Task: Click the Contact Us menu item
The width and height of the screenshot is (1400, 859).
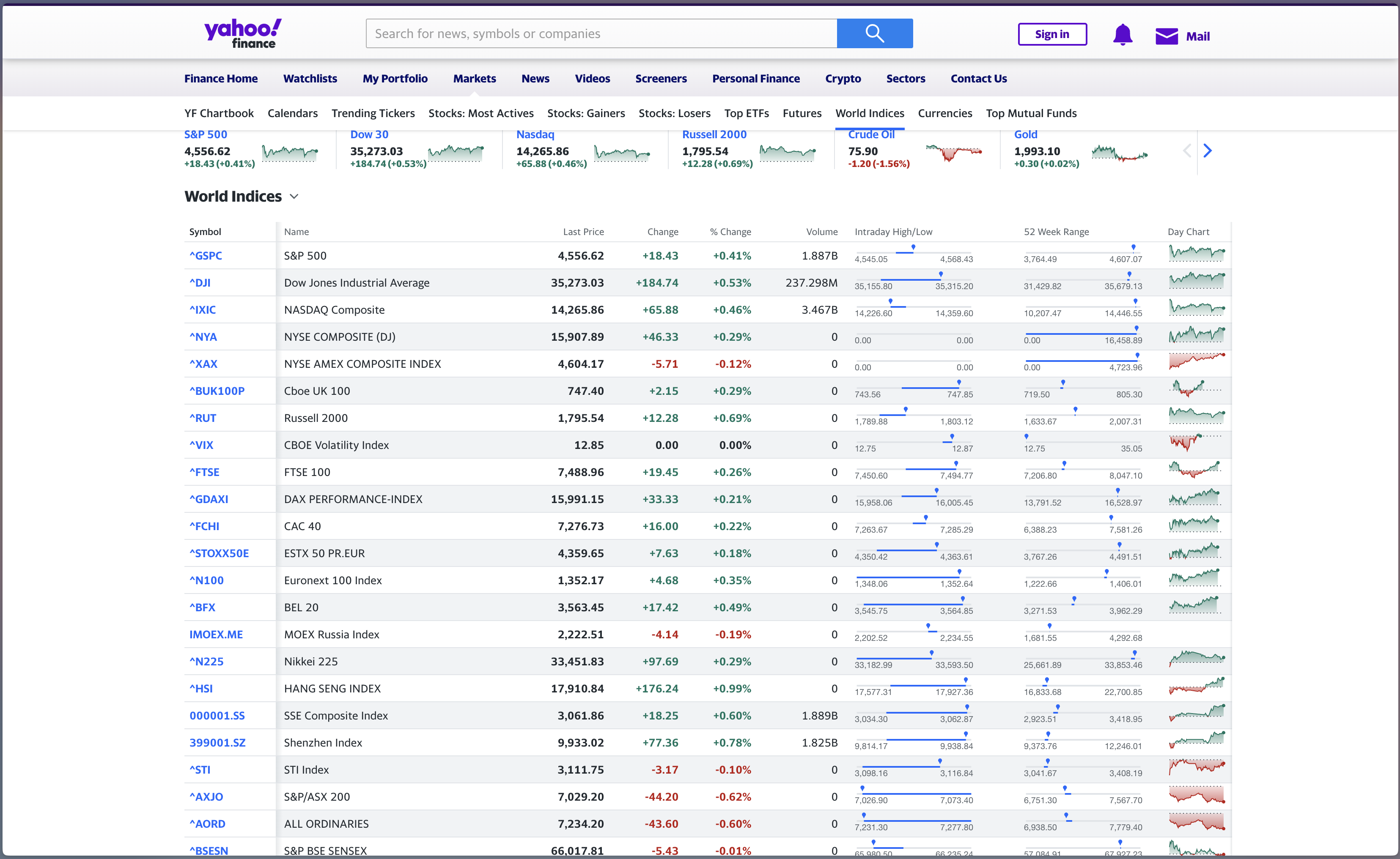Action: tap(978, 78)
